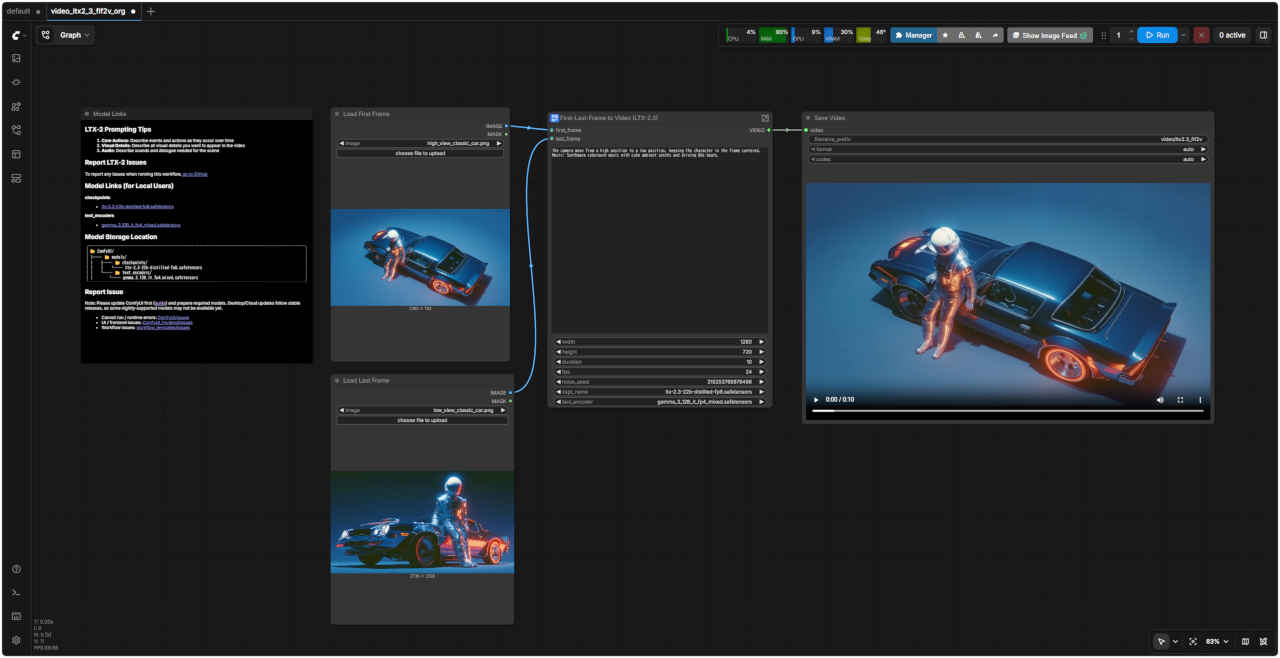The image size is (1280, 658).
Task: Toggle the minimap icon at bottom right
Action: (x=1245, y=641)
